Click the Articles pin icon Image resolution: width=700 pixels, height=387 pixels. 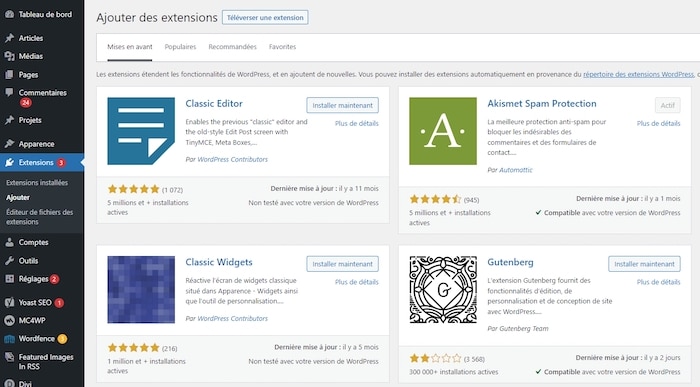(x=9, y=38)
